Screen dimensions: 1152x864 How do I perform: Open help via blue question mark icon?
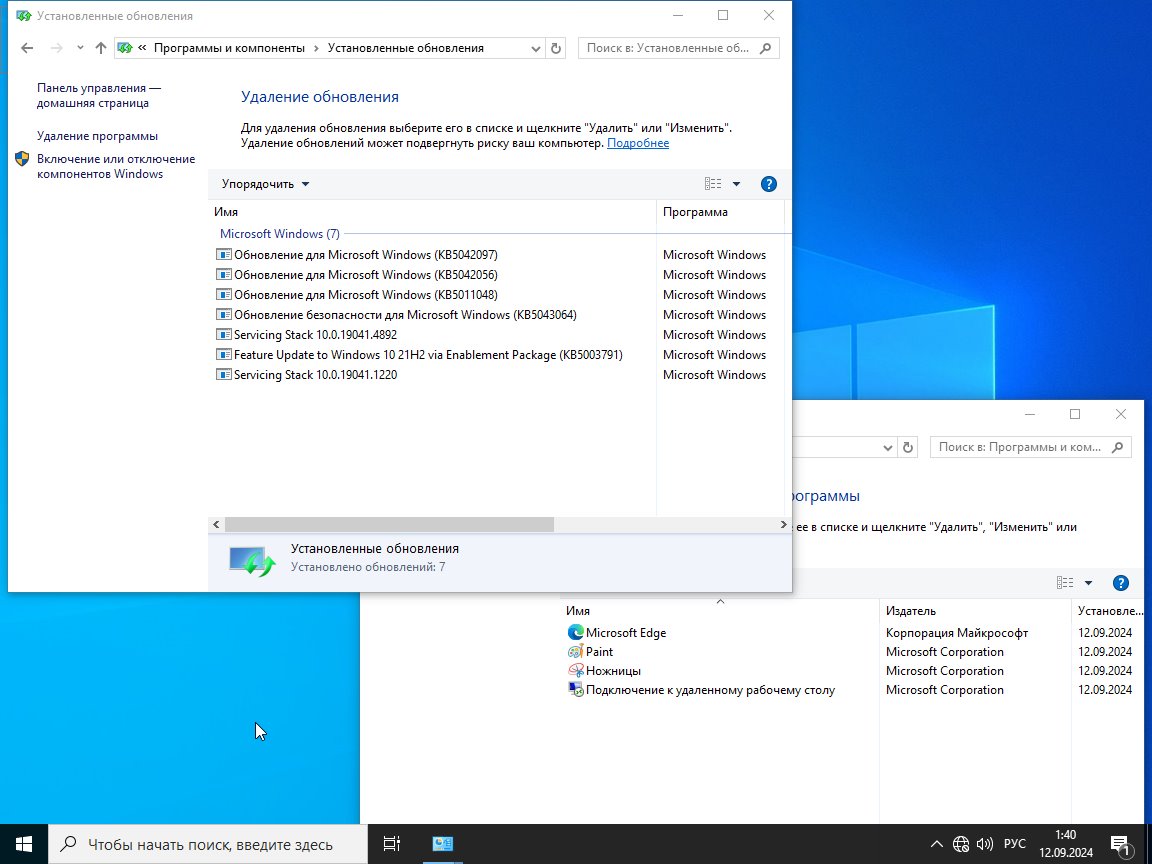click(x=768, y=184)
